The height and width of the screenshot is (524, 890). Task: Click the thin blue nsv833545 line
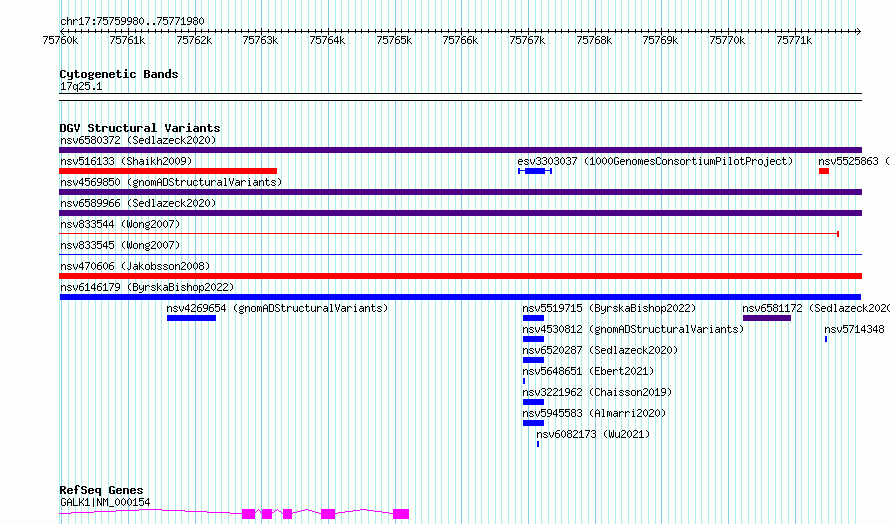460,254
